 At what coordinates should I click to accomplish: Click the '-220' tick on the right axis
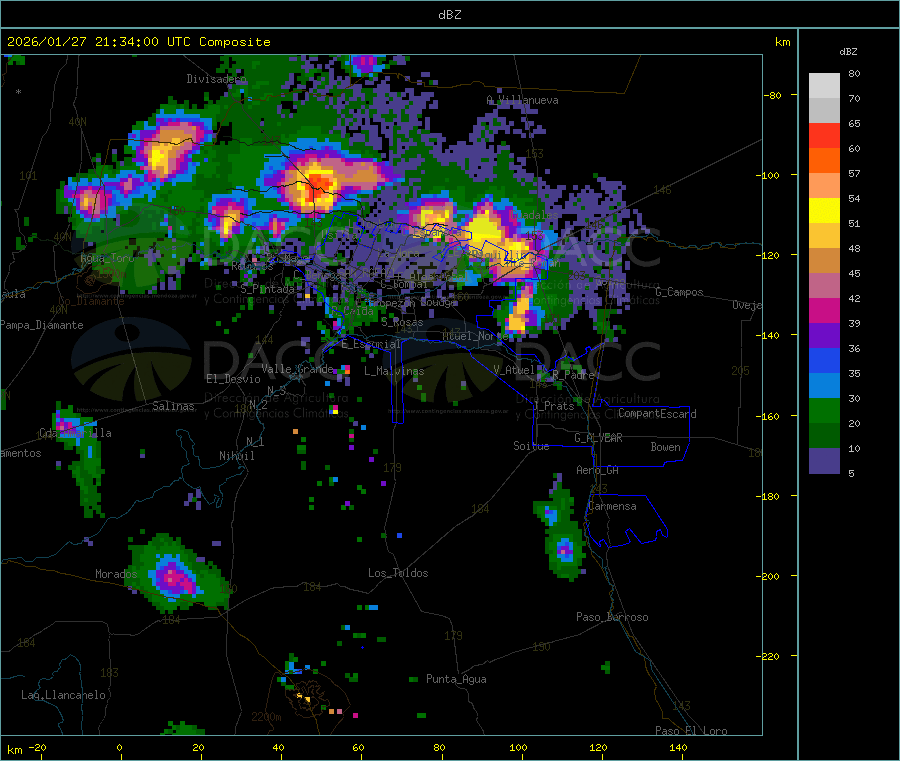[x=767, y=657]
